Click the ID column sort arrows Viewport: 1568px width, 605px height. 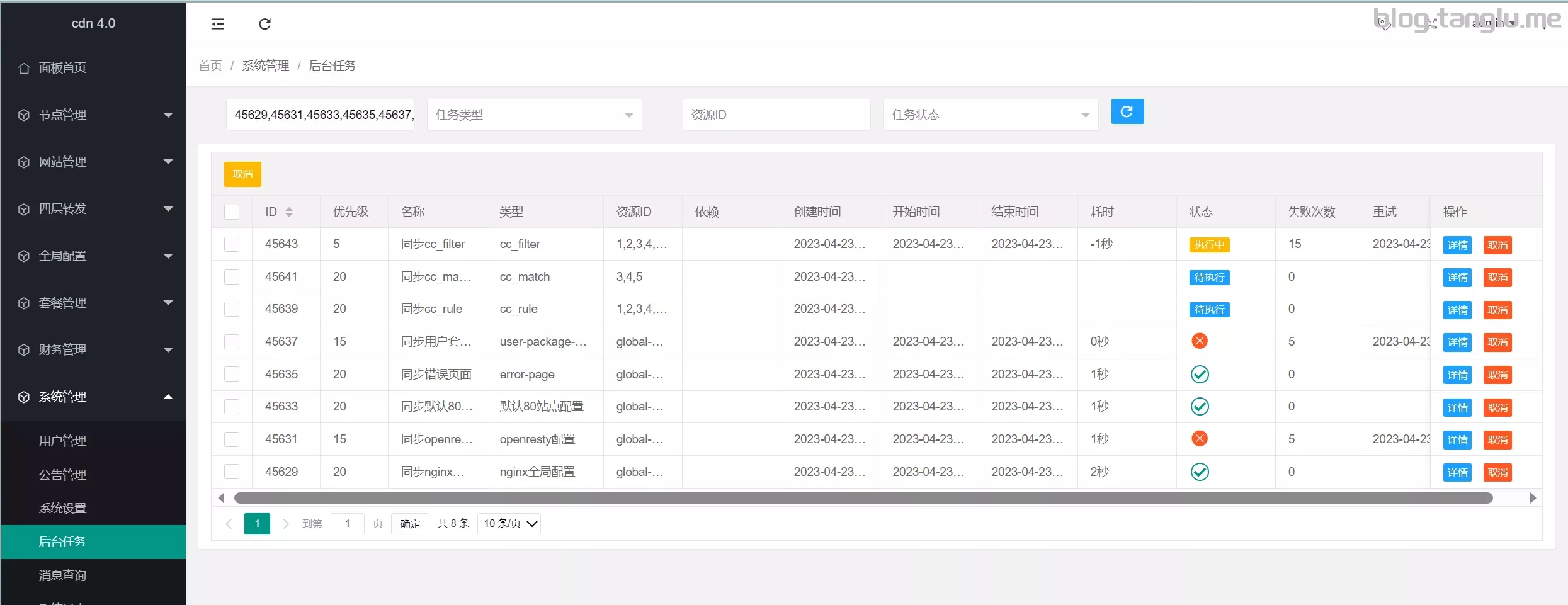click(x=289, y=212)
